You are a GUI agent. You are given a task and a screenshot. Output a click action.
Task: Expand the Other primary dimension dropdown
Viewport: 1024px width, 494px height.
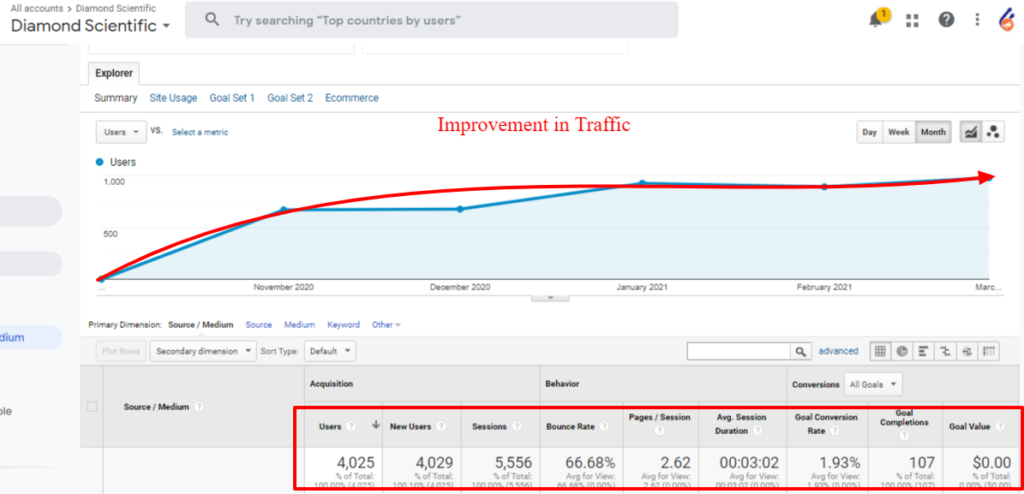pos(386,324)
